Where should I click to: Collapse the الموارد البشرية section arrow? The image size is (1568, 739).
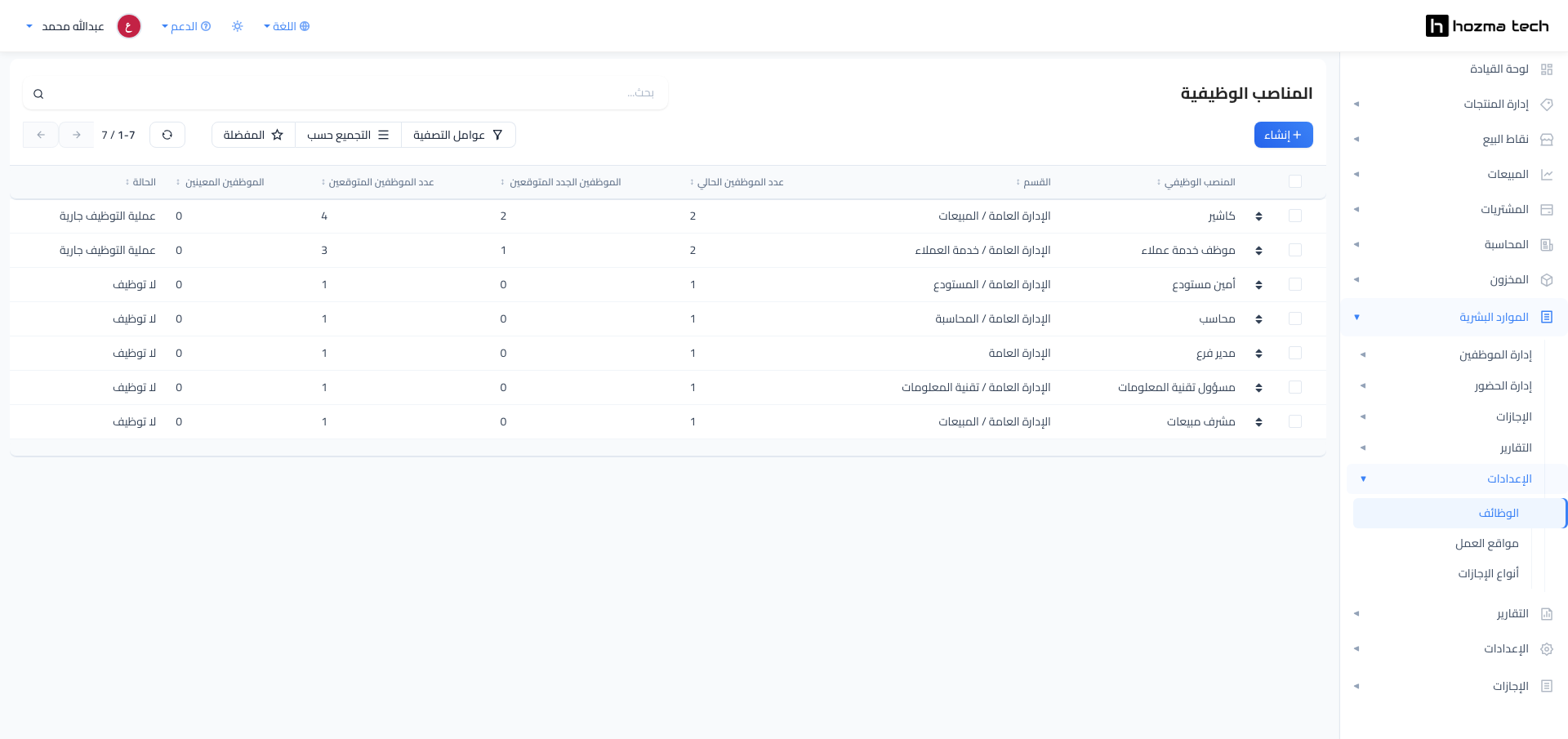pyautogui.click(x=1356, y=317)
